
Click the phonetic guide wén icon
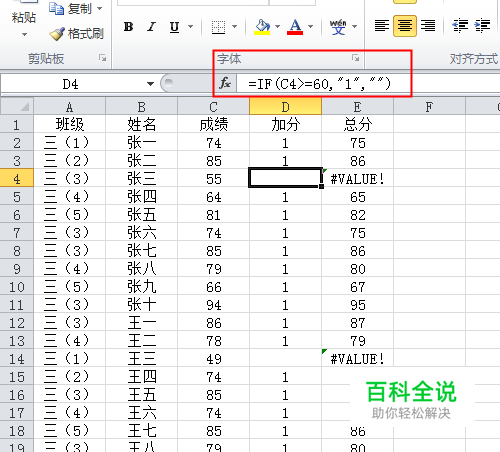tap(338, 26)
